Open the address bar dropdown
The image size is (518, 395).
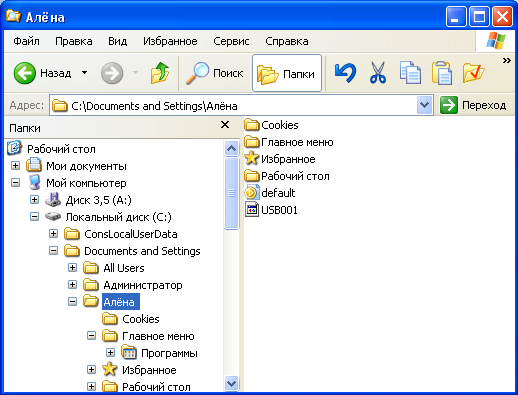pos(424,105)
